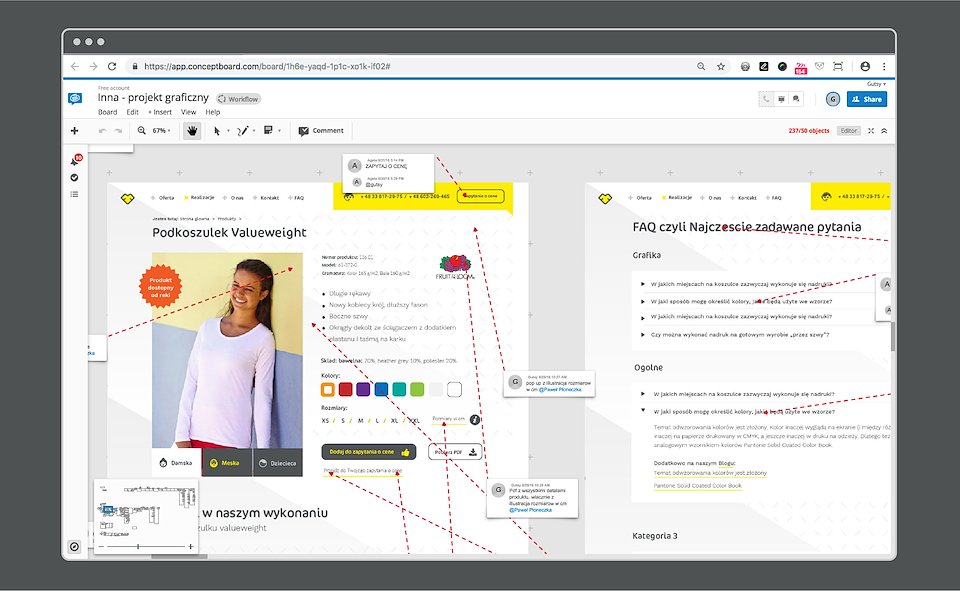Open the browser profile icon
960x591 pixels.
click(x=865, y=66)
